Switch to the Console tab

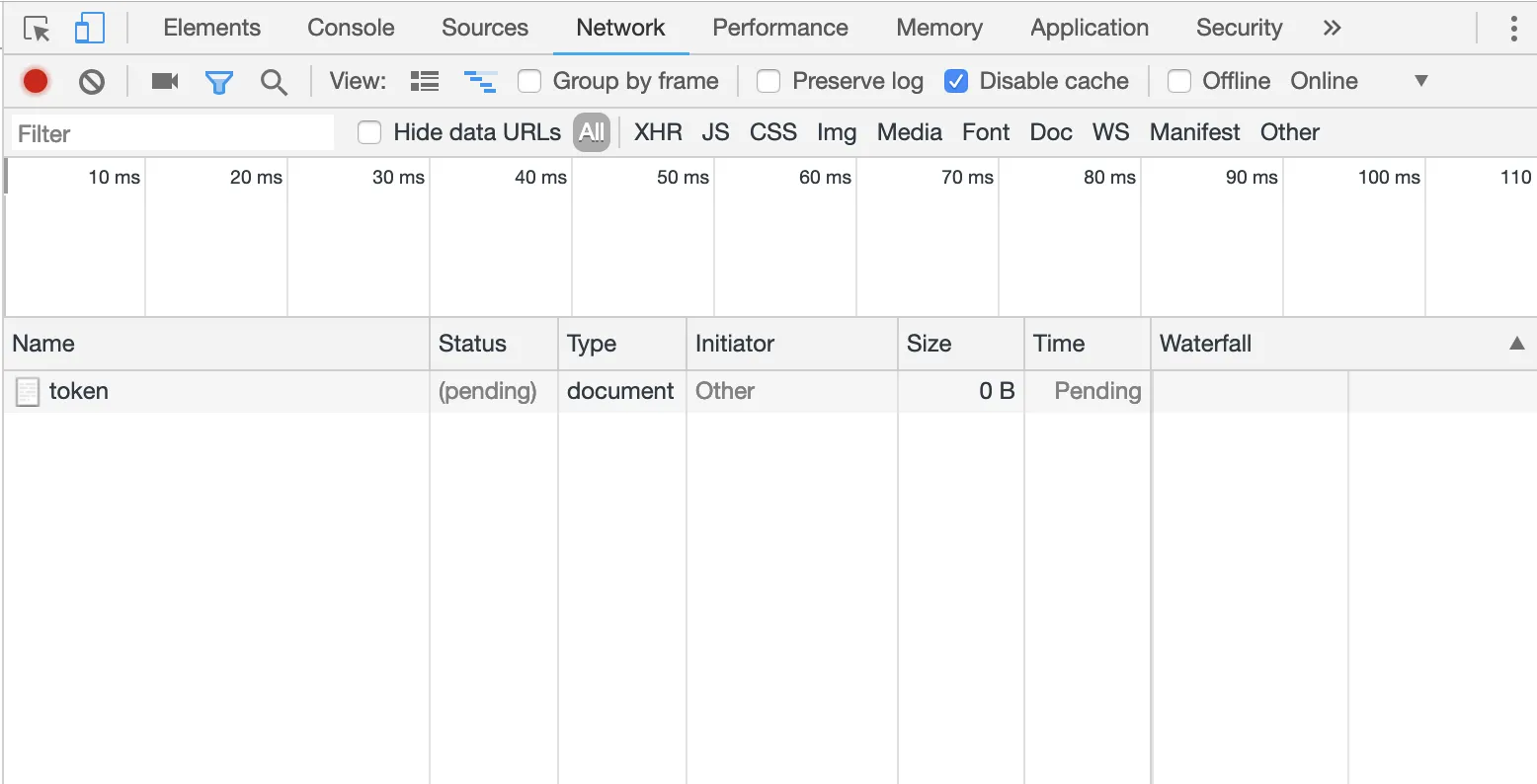pos(351,28)
